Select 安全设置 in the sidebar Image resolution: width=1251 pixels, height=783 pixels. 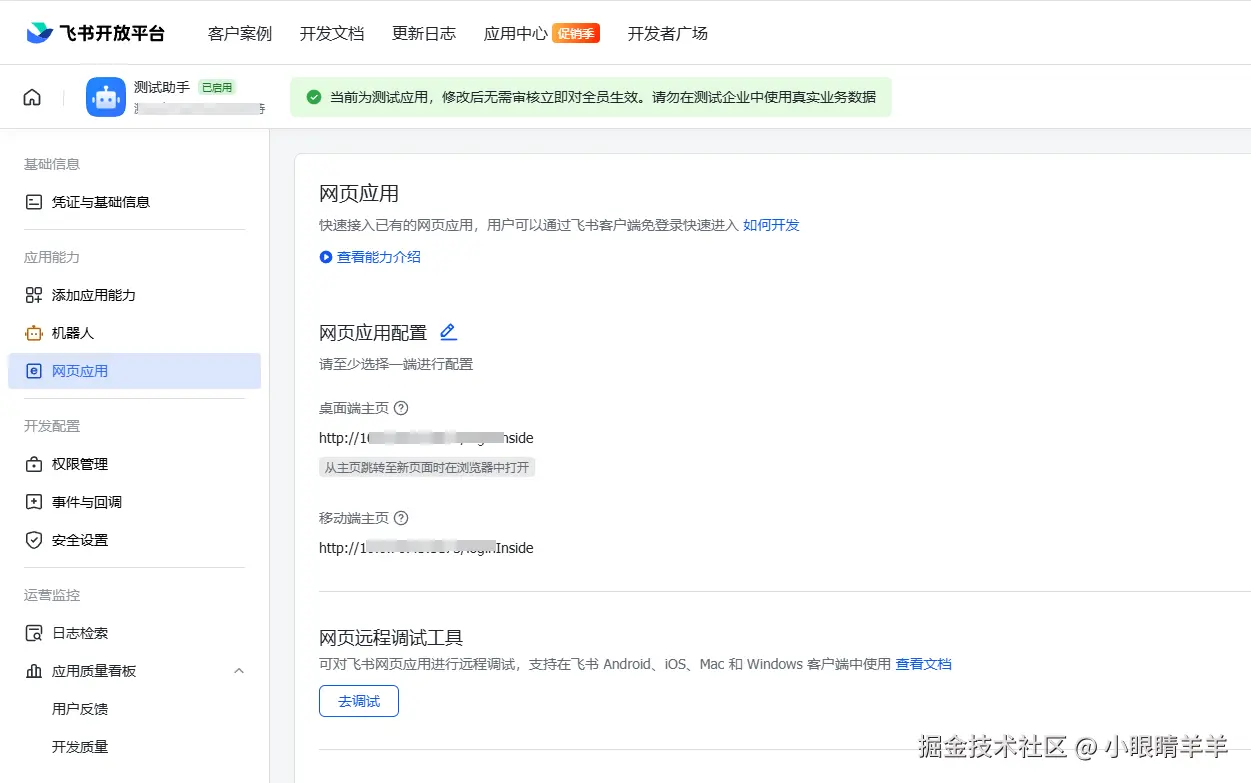click(x=134, y=540)
